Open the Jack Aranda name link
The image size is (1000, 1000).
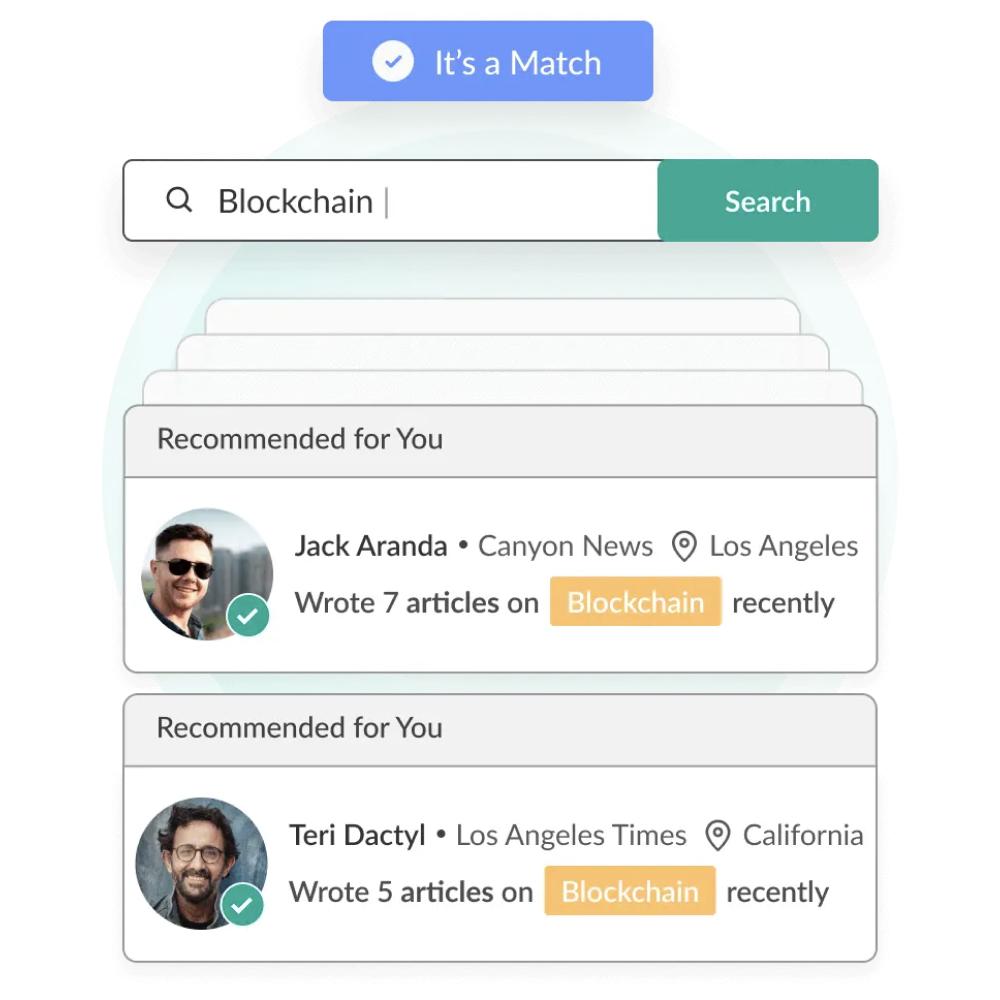370,546
